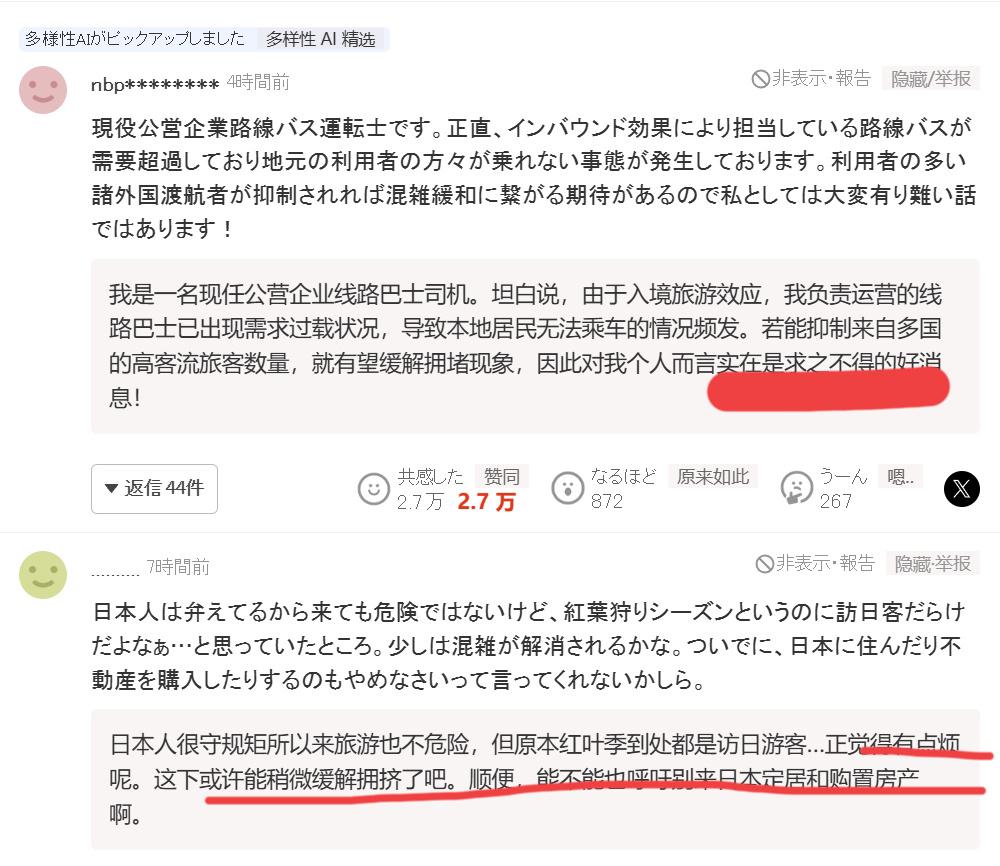Click the 2.7万 agree count

coord(420,502)
